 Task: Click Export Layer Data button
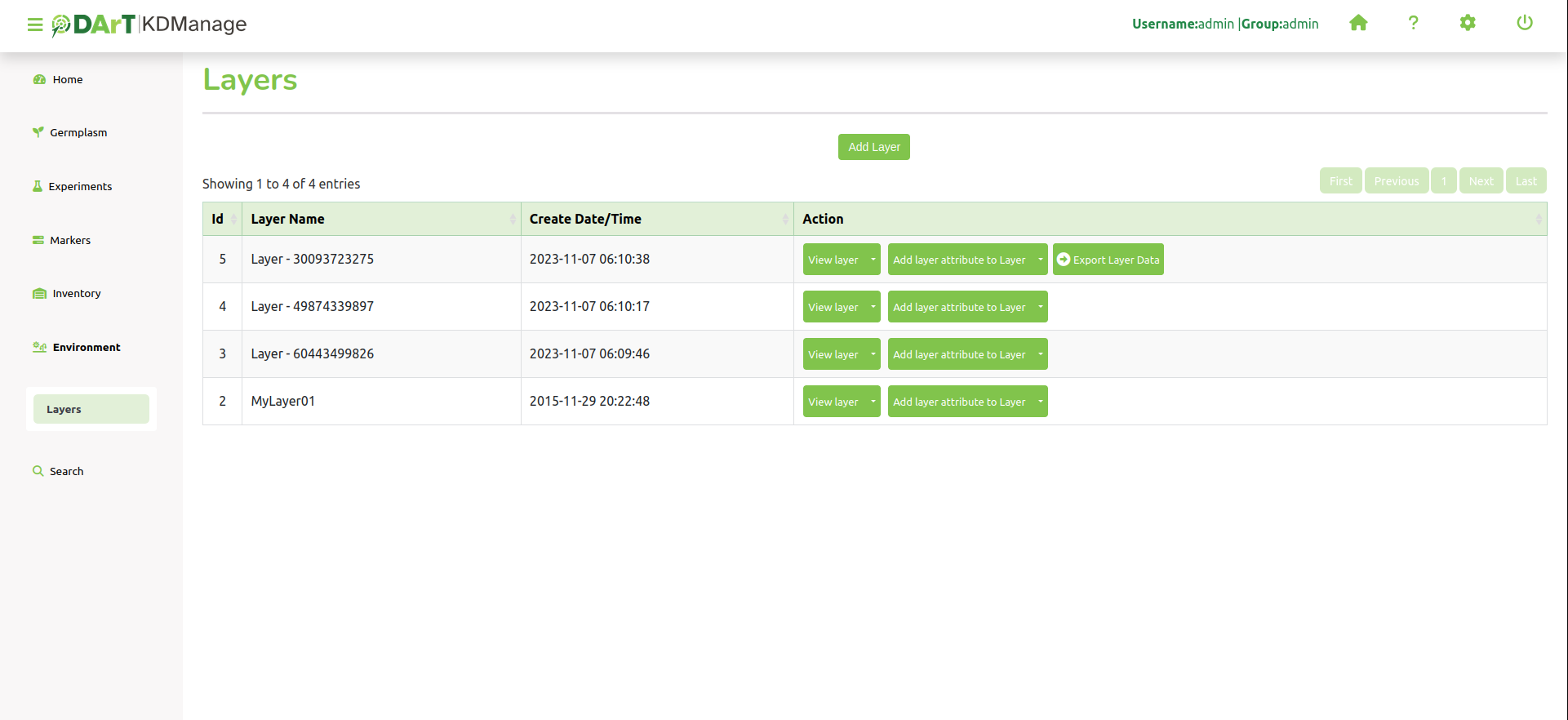click(1108, 260)
